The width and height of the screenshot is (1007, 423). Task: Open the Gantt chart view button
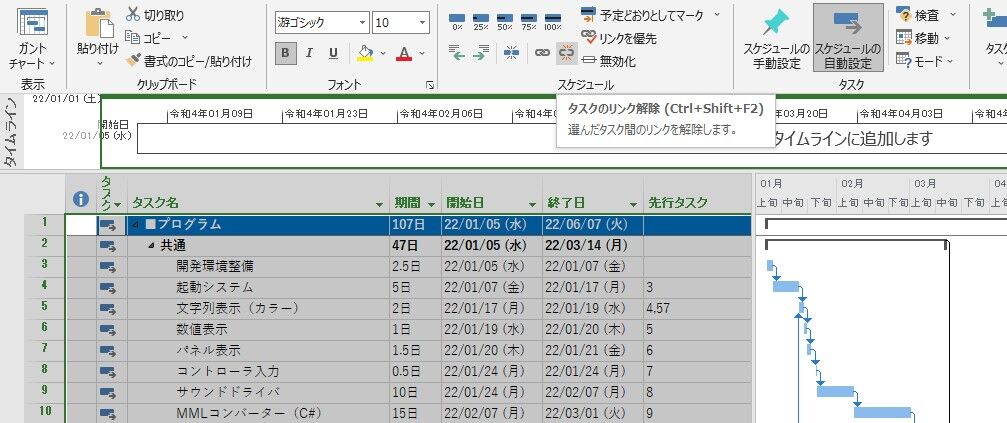coord(31,39)
